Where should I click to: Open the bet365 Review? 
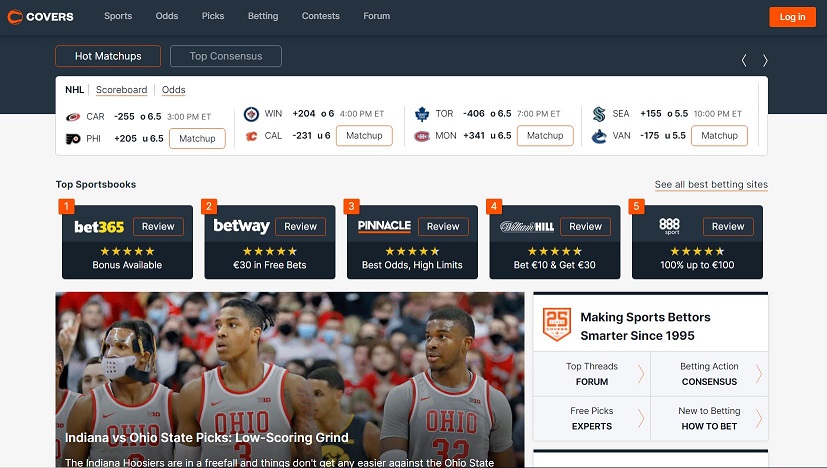pyautogui.click(x=158, y=226)
